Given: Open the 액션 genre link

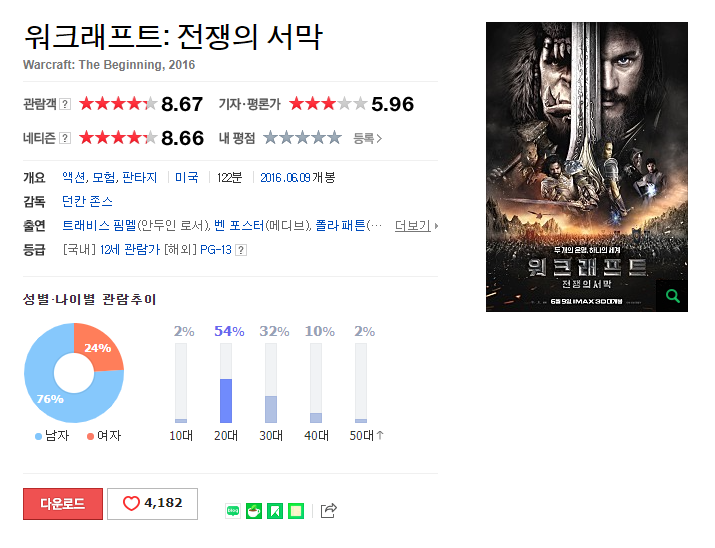Looking at the screenshot, I should [74, 177].
